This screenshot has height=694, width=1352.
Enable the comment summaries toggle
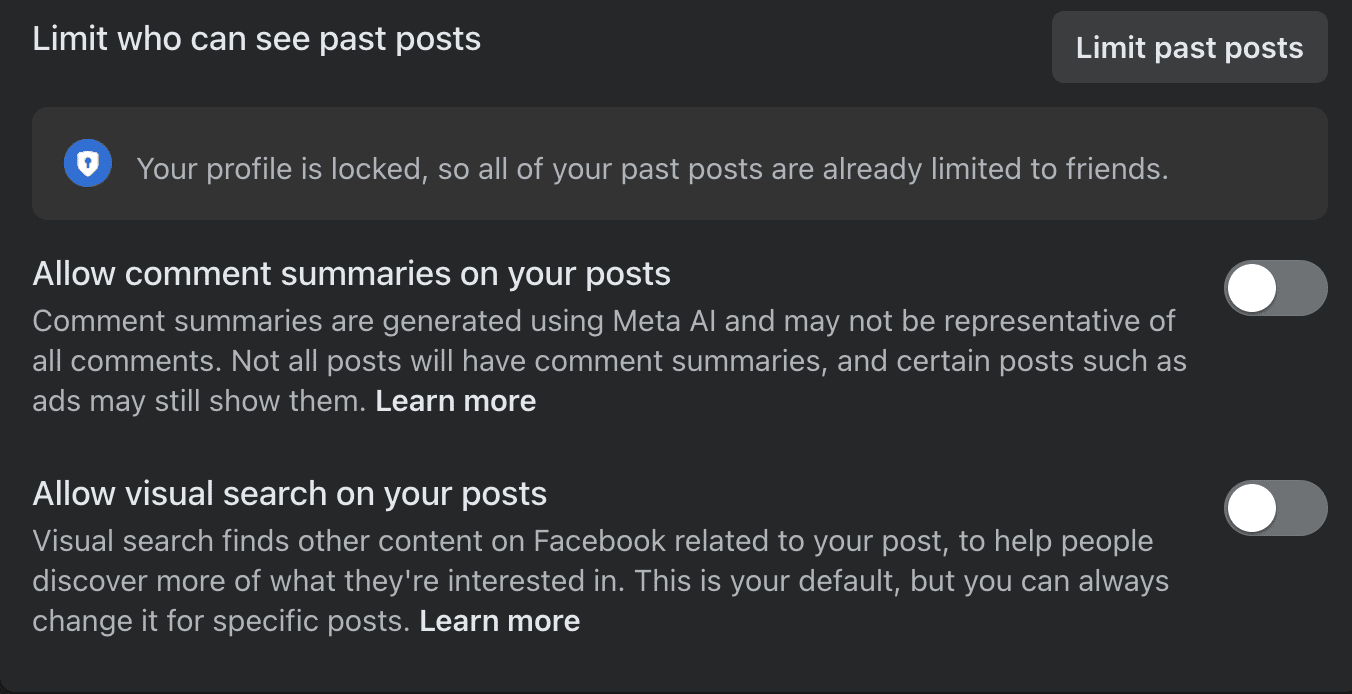tap(1275, 288)
